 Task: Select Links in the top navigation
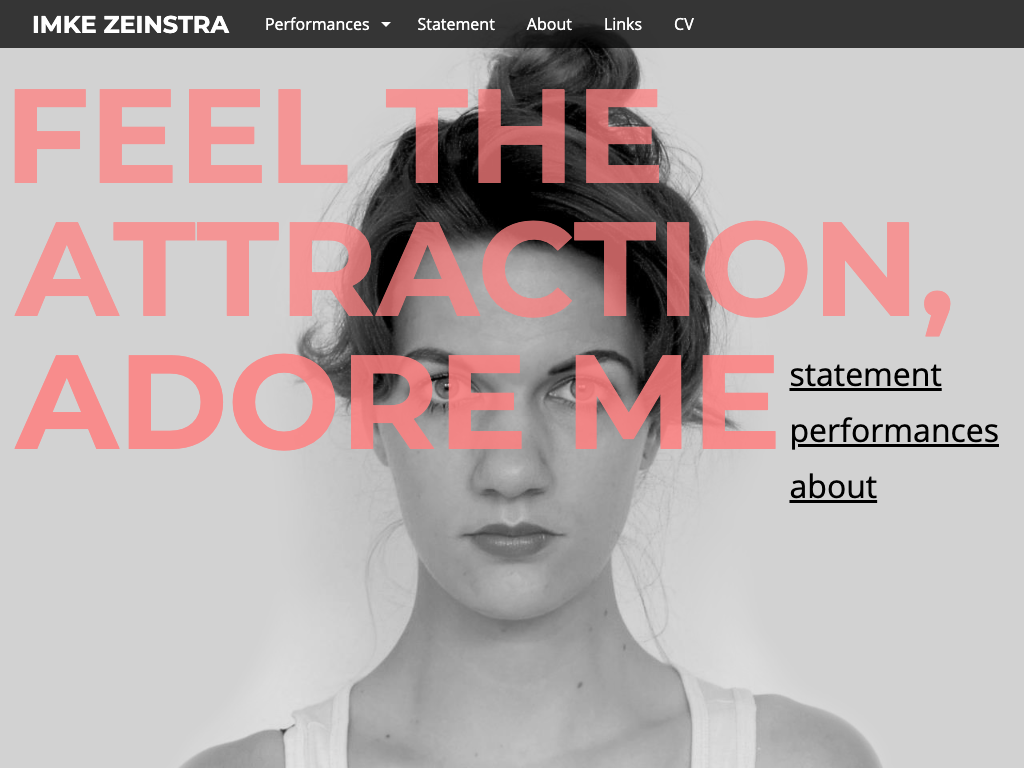click(x=622, y=24)
